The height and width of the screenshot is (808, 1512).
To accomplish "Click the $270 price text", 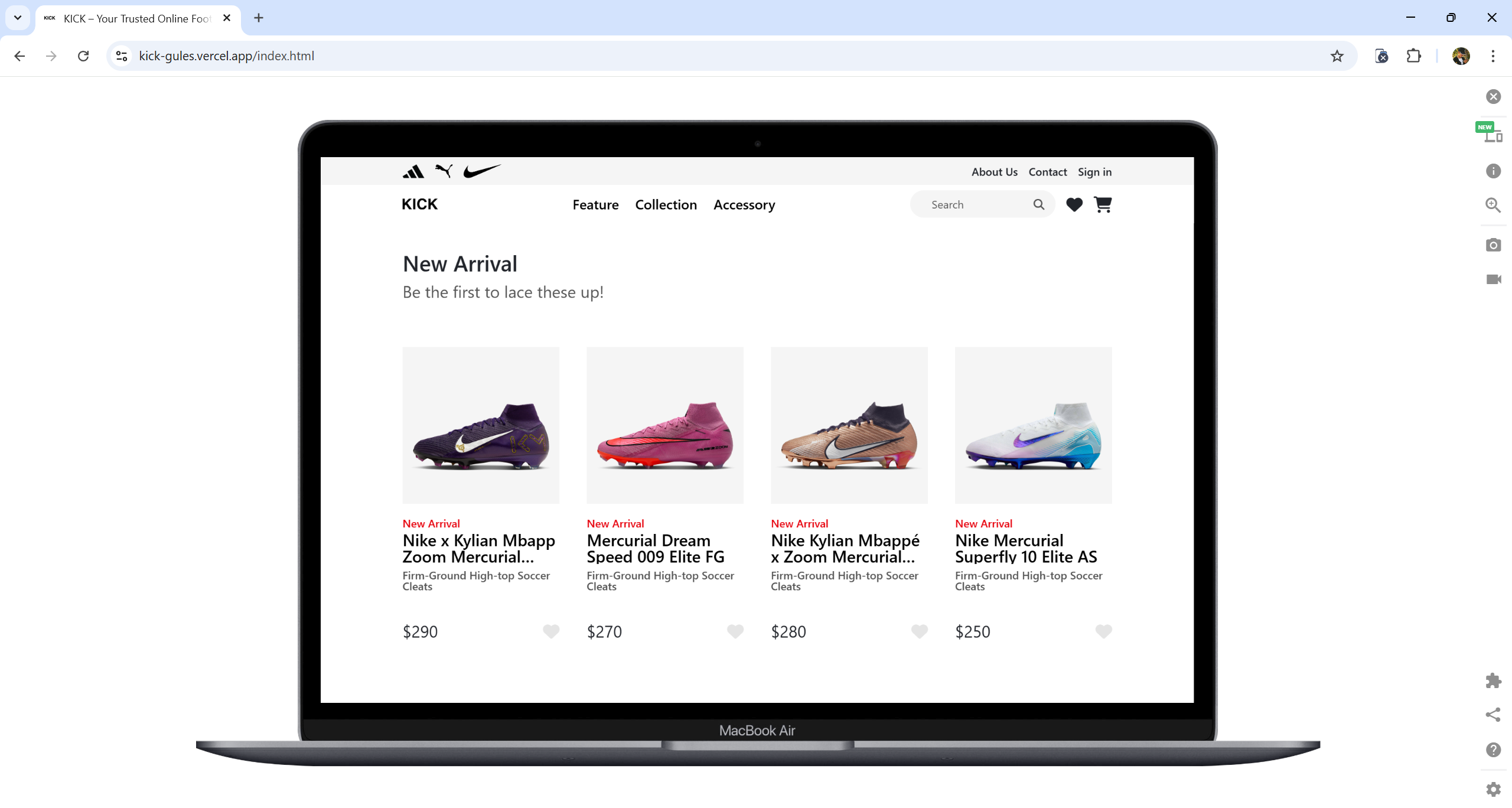I will [605, 632].
